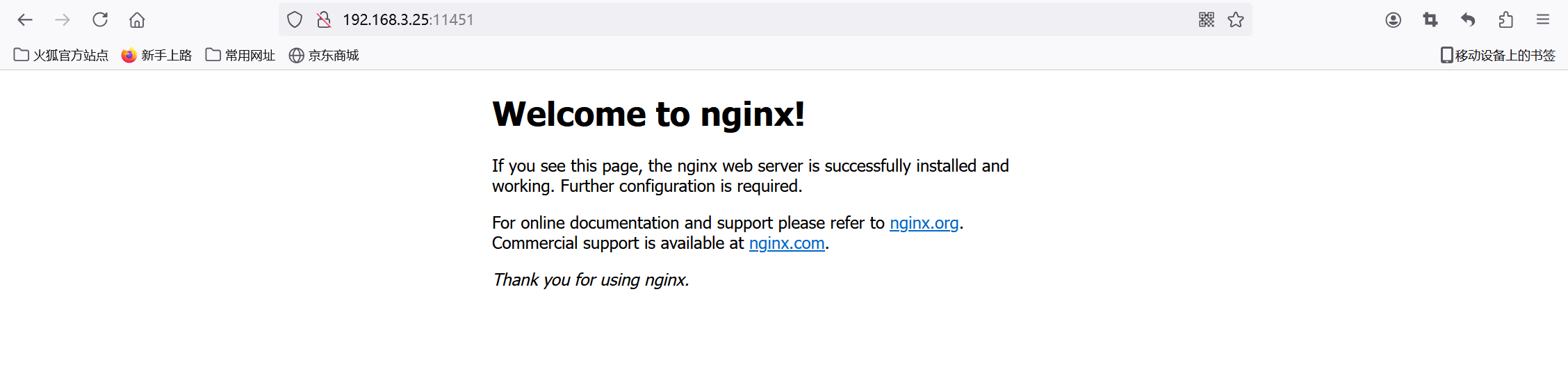The image size is (1568, 383).
Task: Show 移动设备上的书签 mobile bookmarks
Action: [1498, 55]
